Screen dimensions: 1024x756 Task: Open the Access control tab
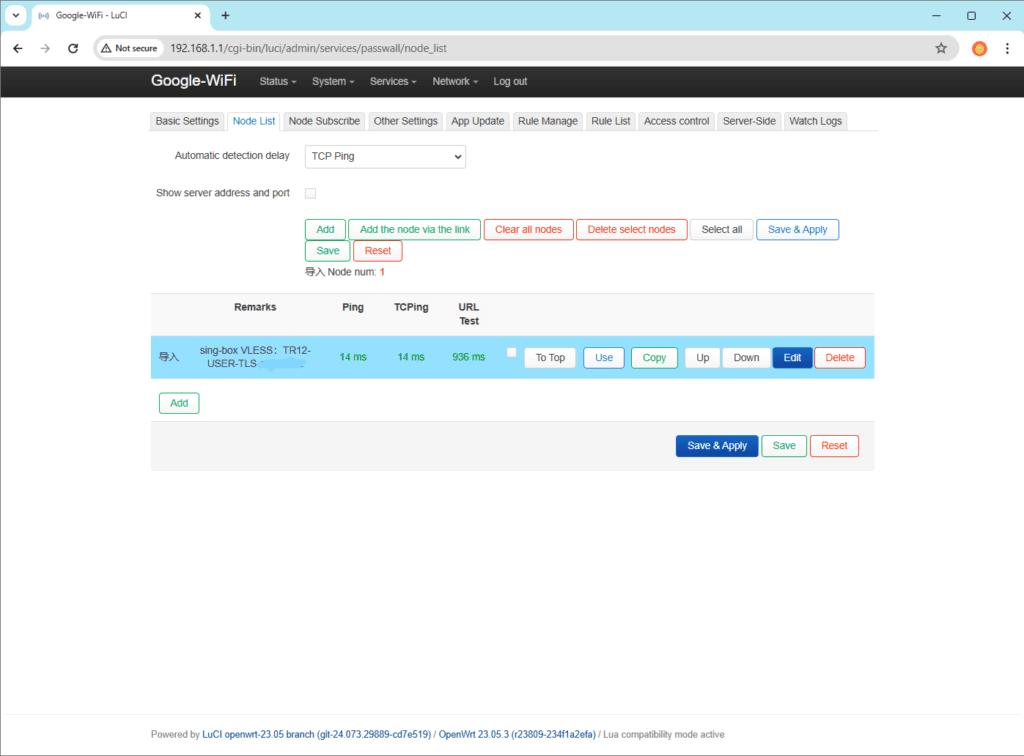(676, 121)
